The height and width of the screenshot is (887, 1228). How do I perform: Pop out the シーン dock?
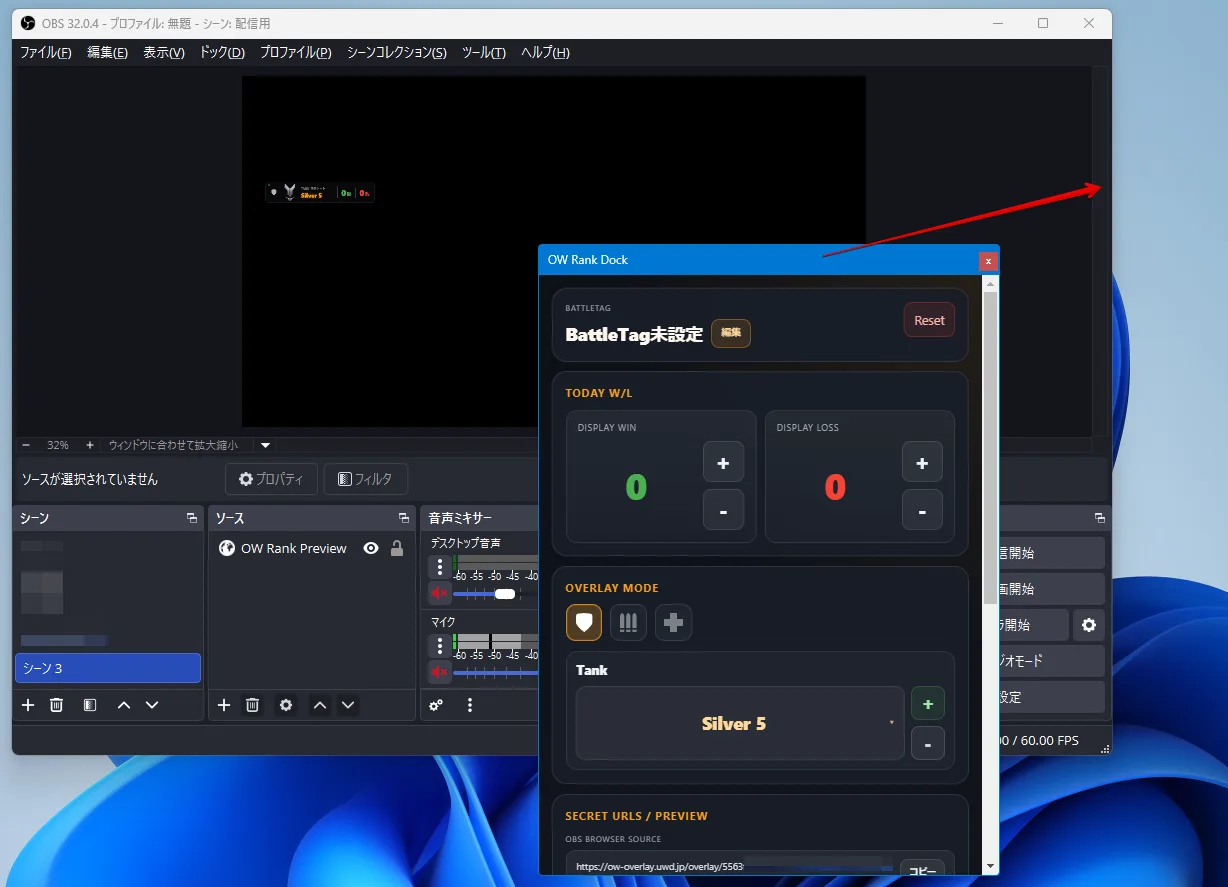tap(192, 518)
